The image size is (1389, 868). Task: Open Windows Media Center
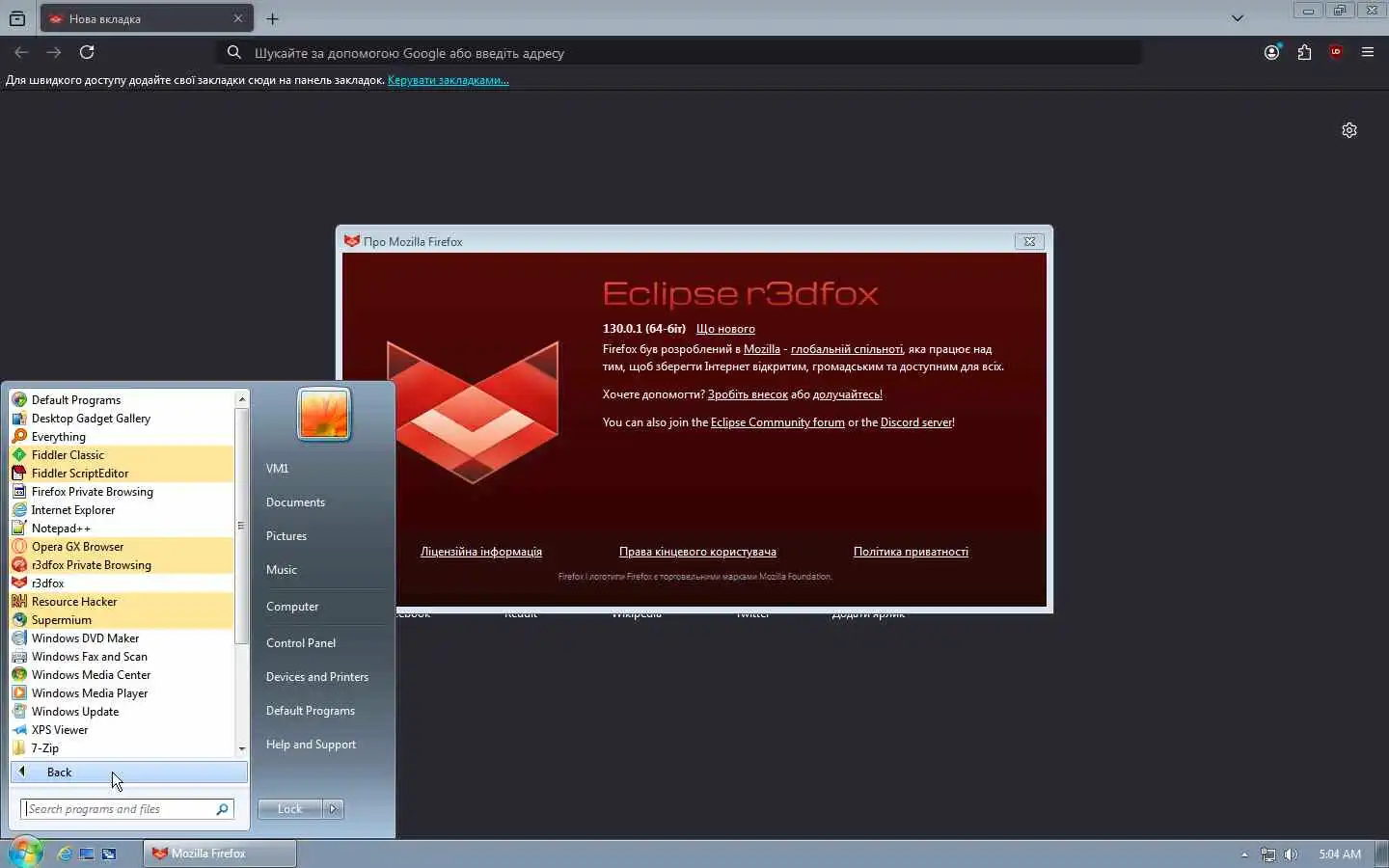[x=122, y=675]
